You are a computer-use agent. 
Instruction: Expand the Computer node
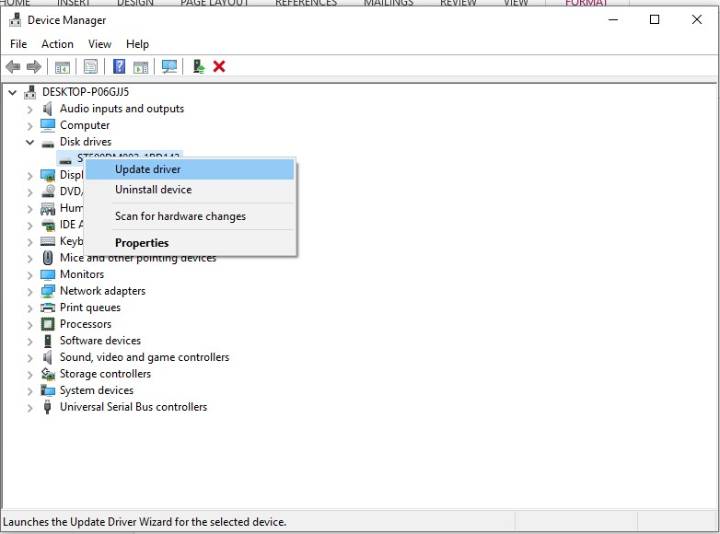pyautogui.click(x=30, y=126)
